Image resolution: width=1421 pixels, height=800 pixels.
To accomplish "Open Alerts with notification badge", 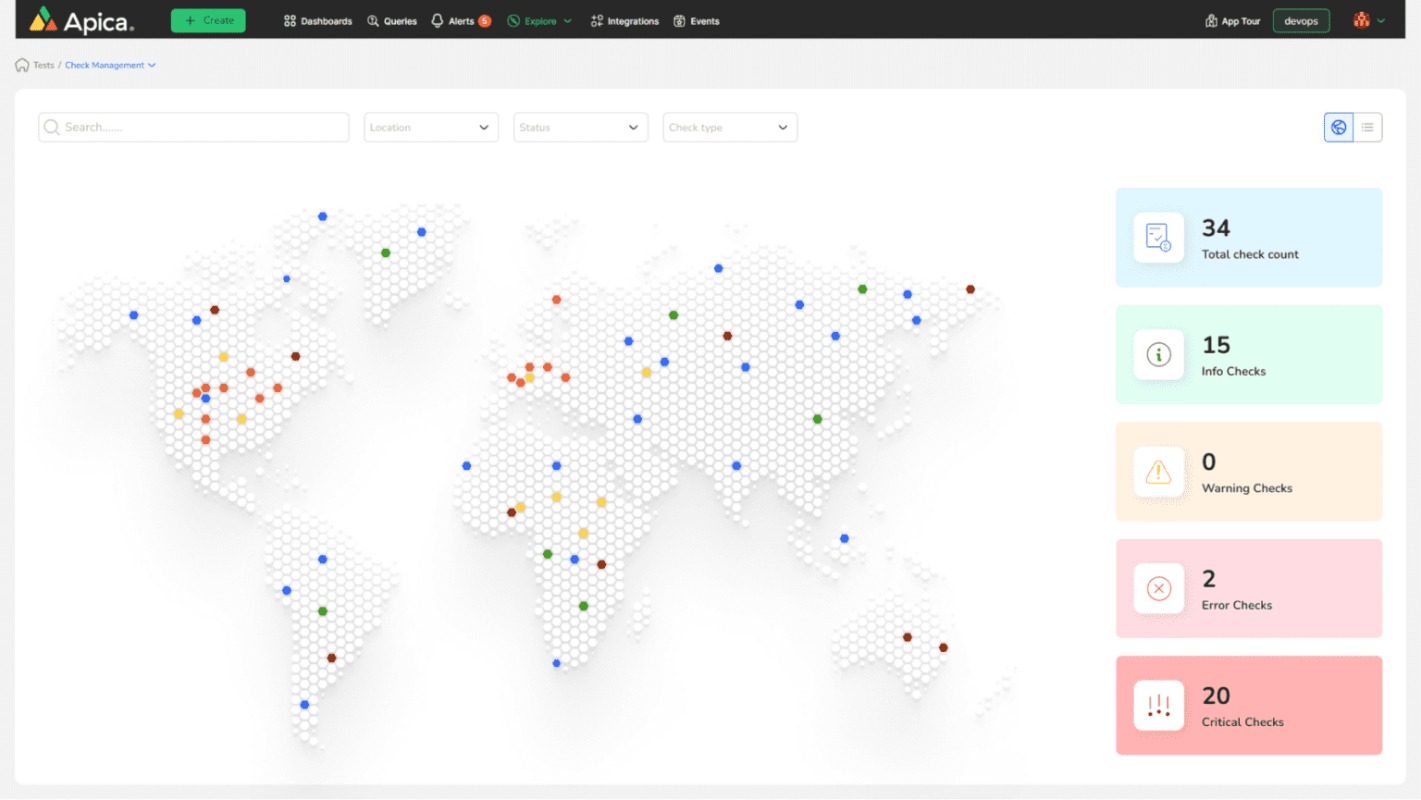I will click(461, 21).
